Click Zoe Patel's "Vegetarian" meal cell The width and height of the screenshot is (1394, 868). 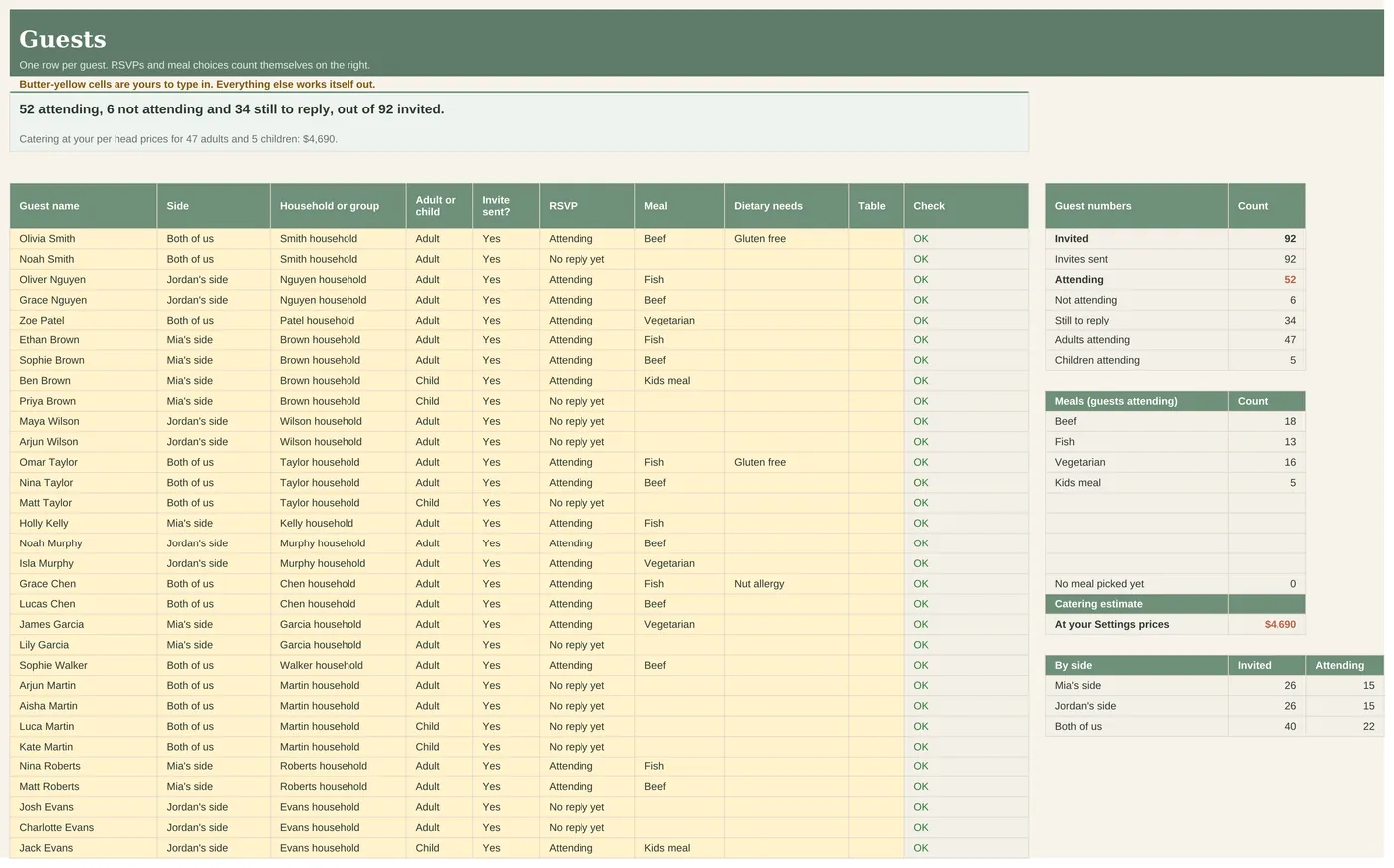click(680, 321)
